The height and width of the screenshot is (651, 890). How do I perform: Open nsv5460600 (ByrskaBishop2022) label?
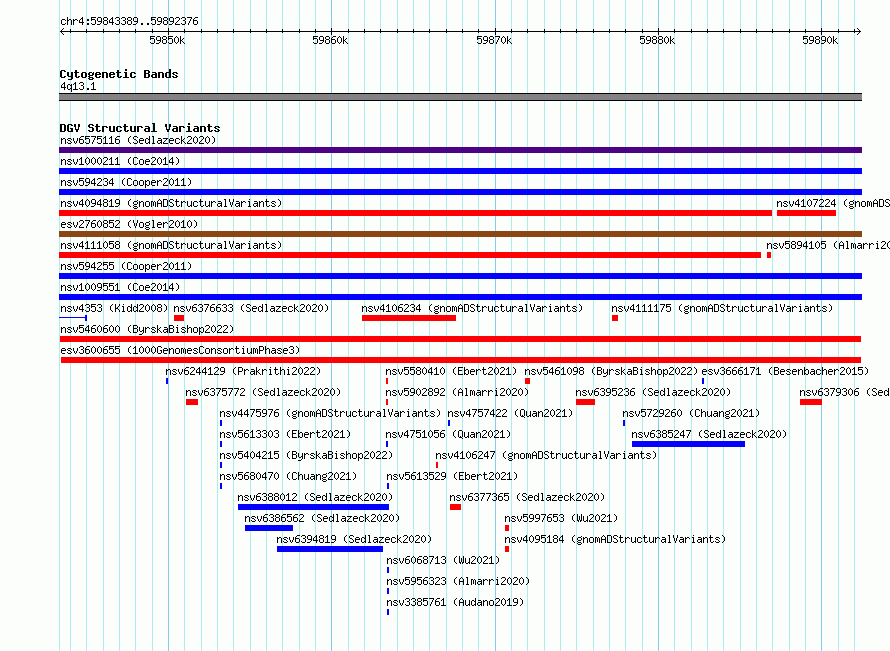(x=147, y=329)
